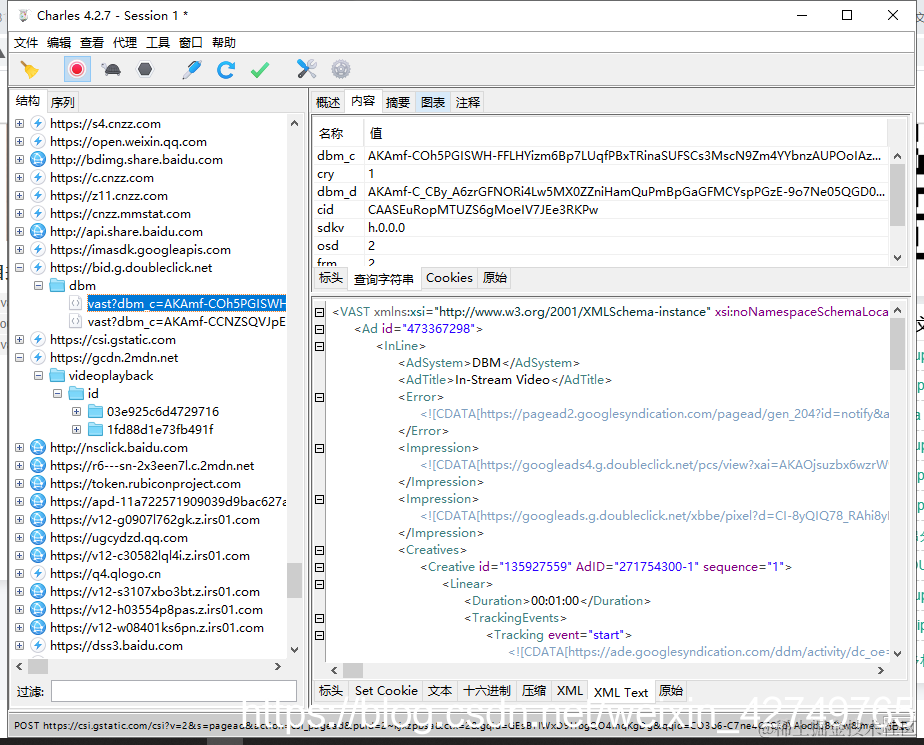Open the 编辑 menu

coord(59,42)
